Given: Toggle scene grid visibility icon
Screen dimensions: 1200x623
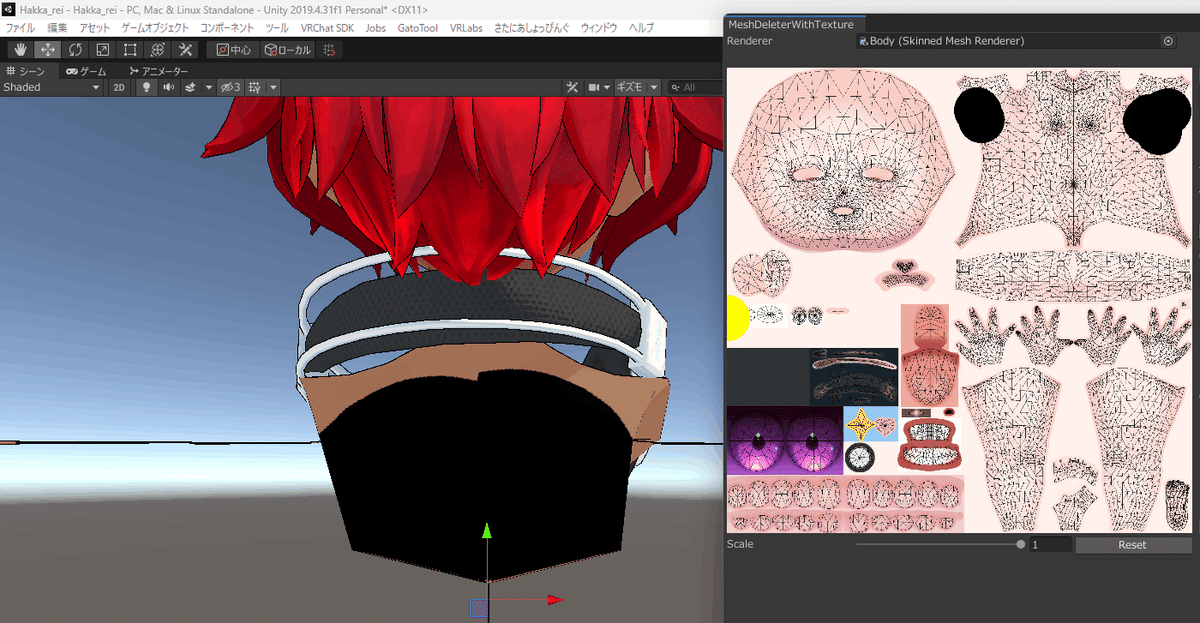Looking at the screenshot, I should coord(255,88).
